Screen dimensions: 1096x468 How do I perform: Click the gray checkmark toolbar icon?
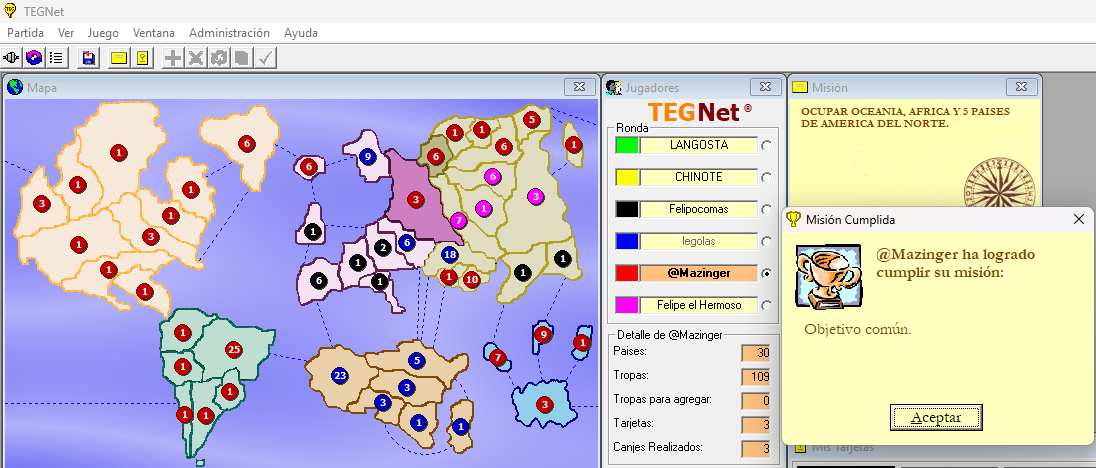[265, 58]
